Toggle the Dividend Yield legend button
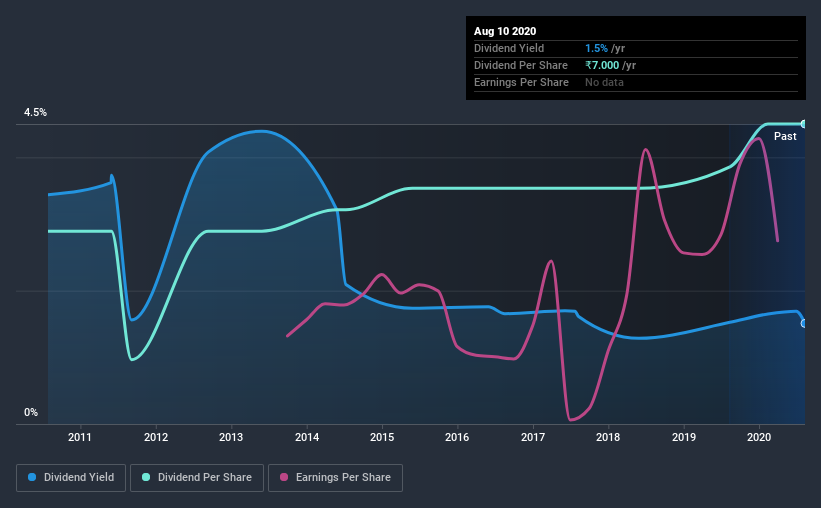The height and width of the screenshot is (508, 821). click(x=71, y=478)
